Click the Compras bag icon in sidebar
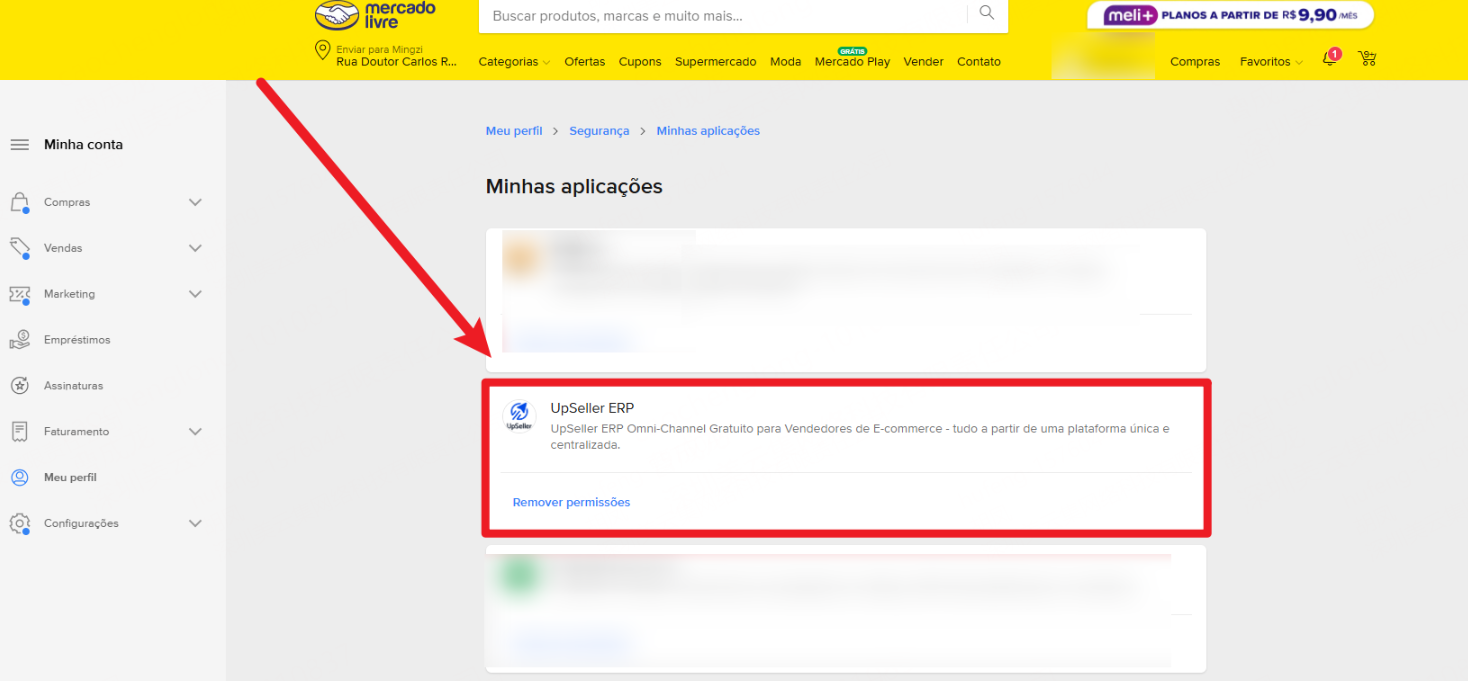This screenshot has width=1468, height=681. tap(19, 203)
